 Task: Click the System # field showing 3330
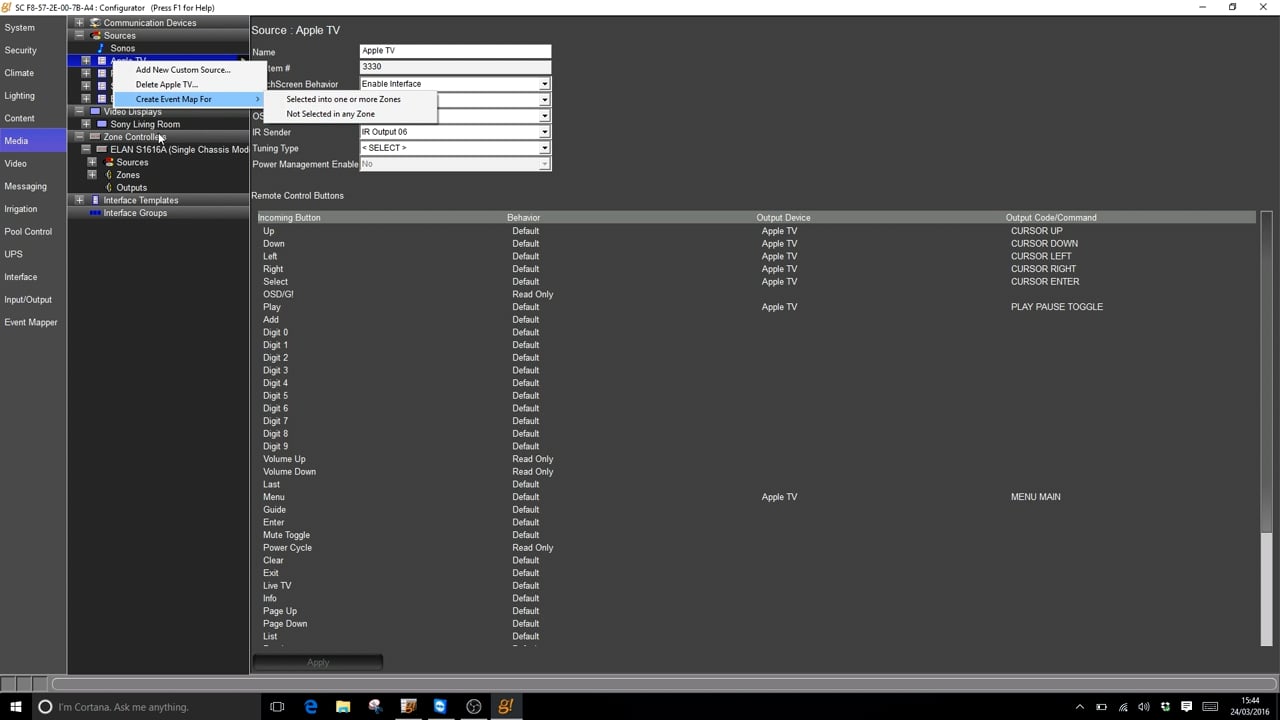coord(455,67)
